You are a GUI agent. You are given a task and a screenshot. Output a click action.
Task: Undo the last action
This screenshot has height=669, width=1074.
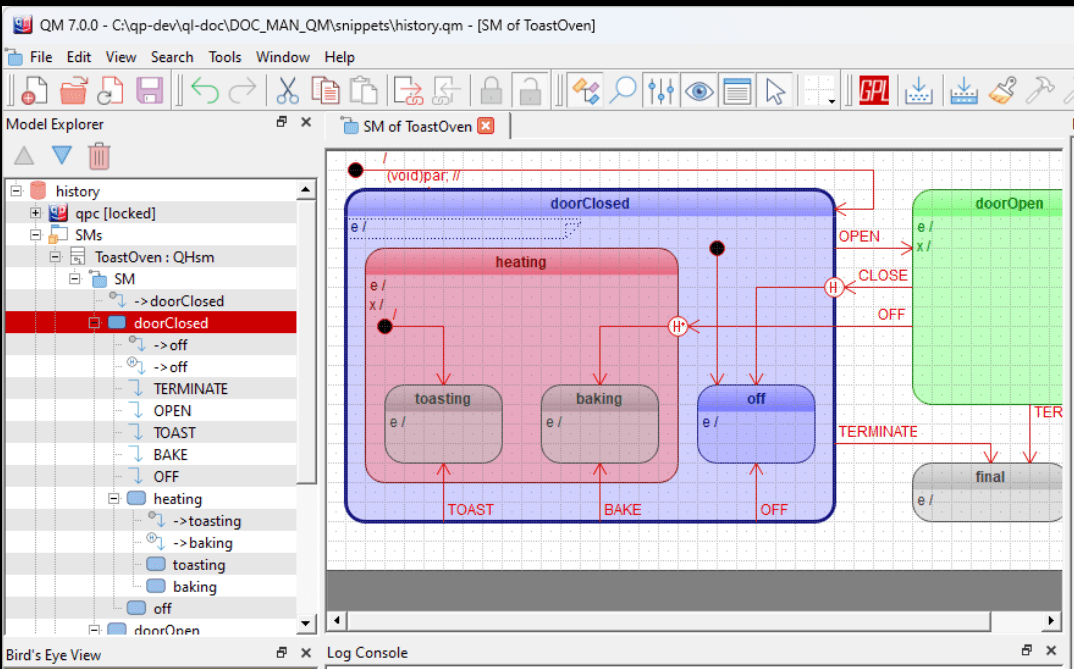coord(205,90)
